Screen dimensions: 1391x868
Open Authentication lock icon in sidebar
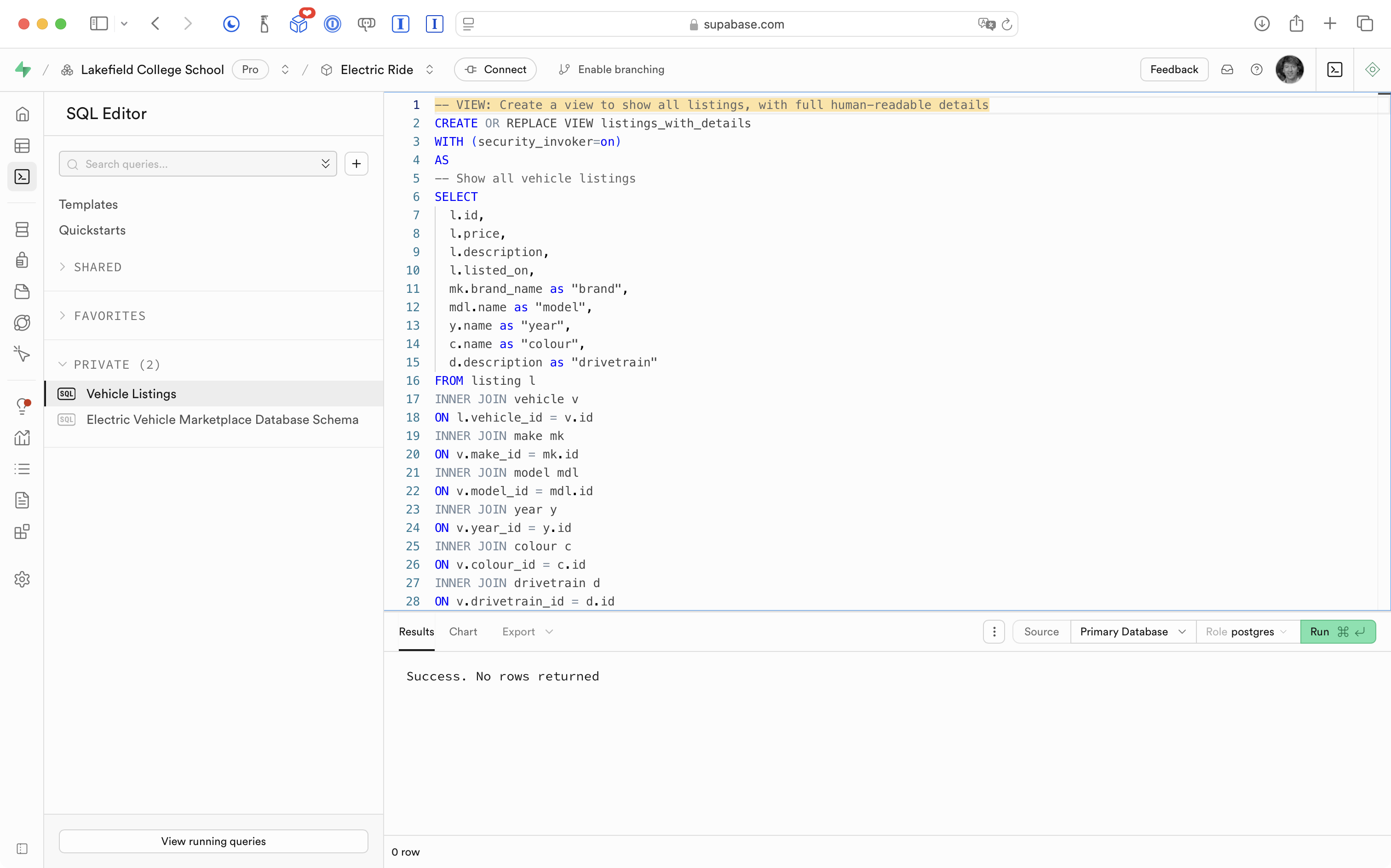point(22,260)
